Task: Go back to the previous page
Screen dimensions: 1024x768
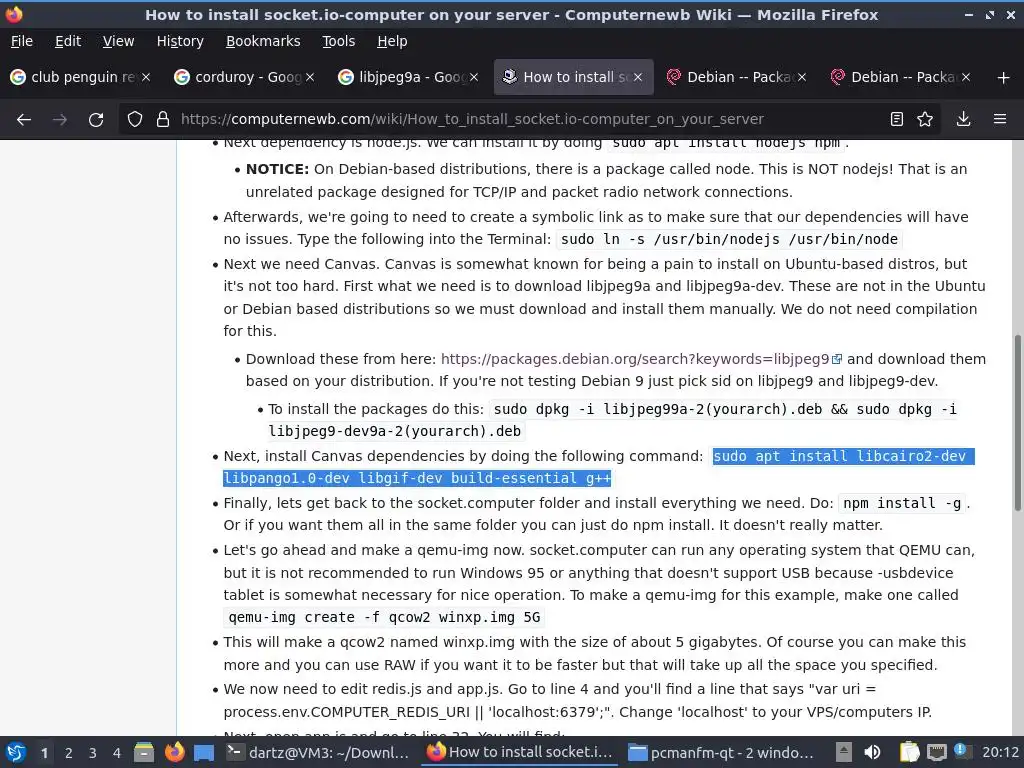Action: [x=24, y=120]
